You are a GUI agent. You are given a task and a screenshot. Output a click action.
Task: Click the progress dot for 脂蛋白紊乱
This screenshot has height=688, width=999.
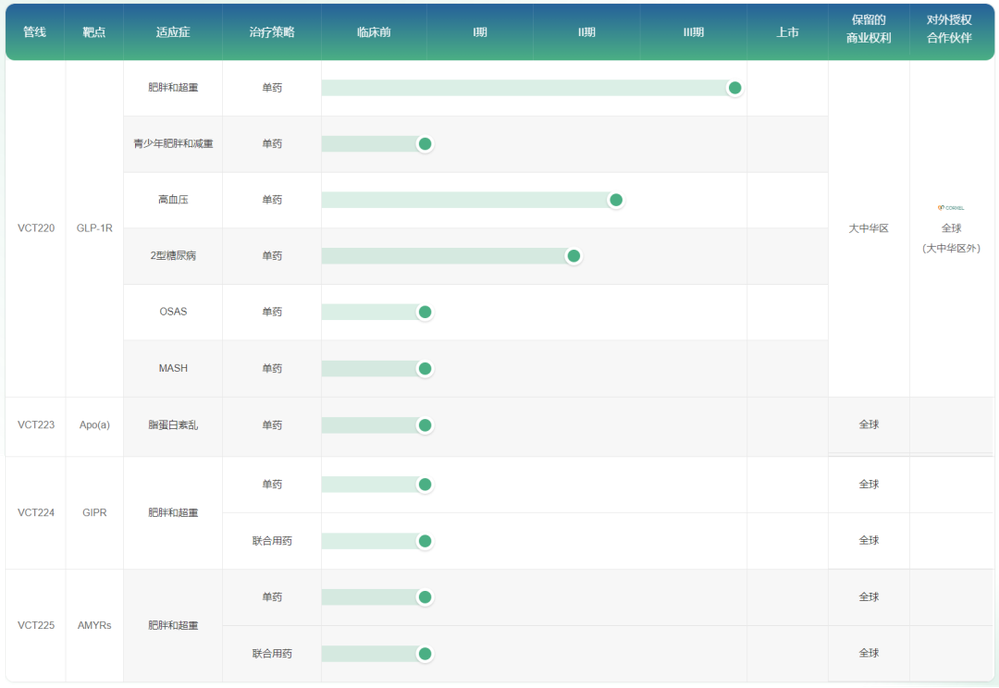pos(425,426)
